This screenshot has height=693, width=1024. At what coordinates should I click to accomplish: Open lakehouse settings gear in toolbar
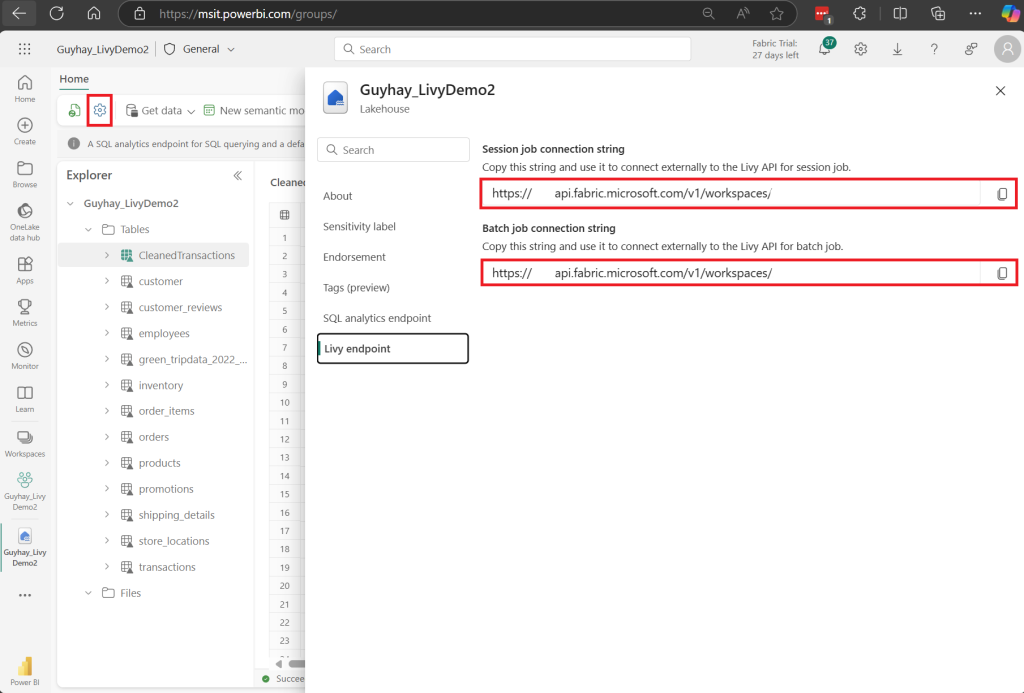(x=100, y=110)
